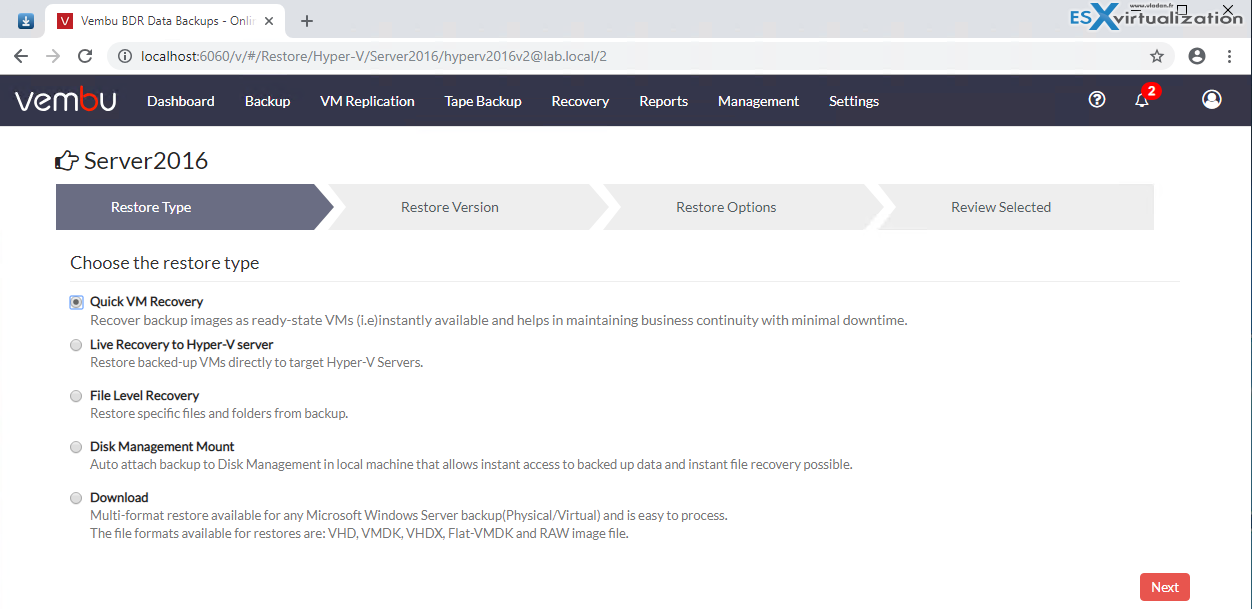Close the Vembu BDR browser tab

[x=269, y=21]
